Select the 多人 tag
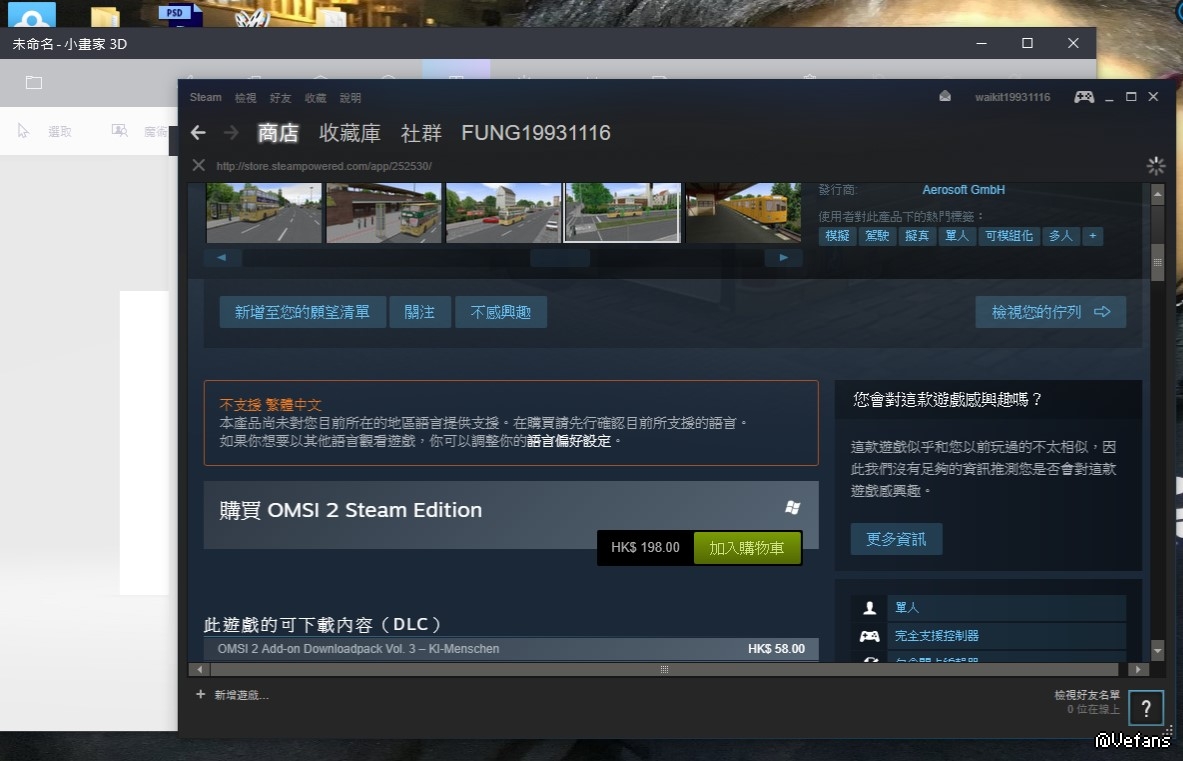This screenshot has width=1183, height=761. [x=1061, y=236]
